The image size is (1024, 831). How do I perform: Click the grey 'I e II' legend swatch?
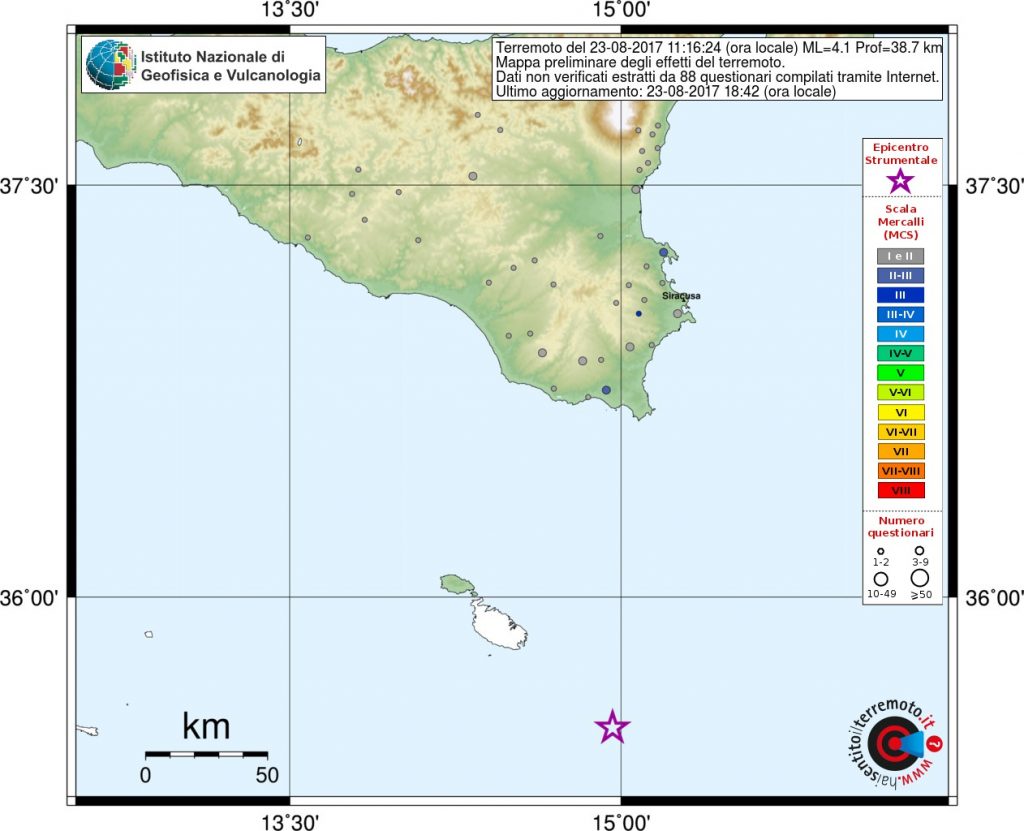tap(900, 256)
